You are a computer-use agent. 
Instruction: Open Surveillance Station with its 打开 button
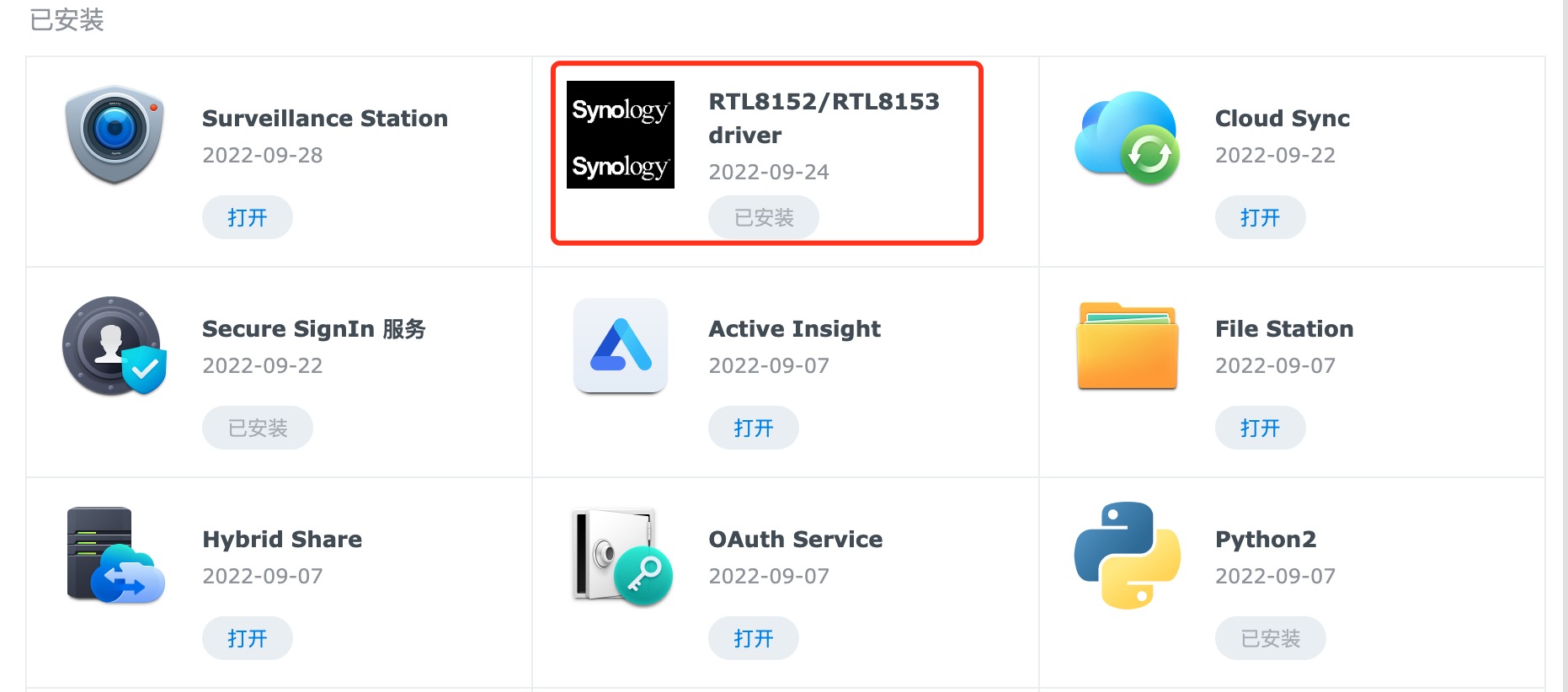coord(247,217)
